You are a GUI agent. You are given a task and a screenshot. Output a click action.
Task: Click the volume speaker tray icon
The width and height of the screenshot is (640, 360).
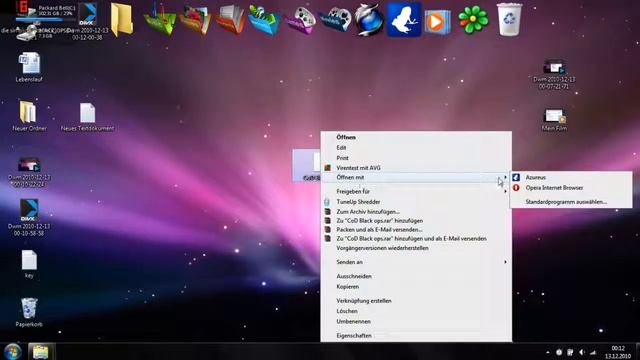coord(582,352)
